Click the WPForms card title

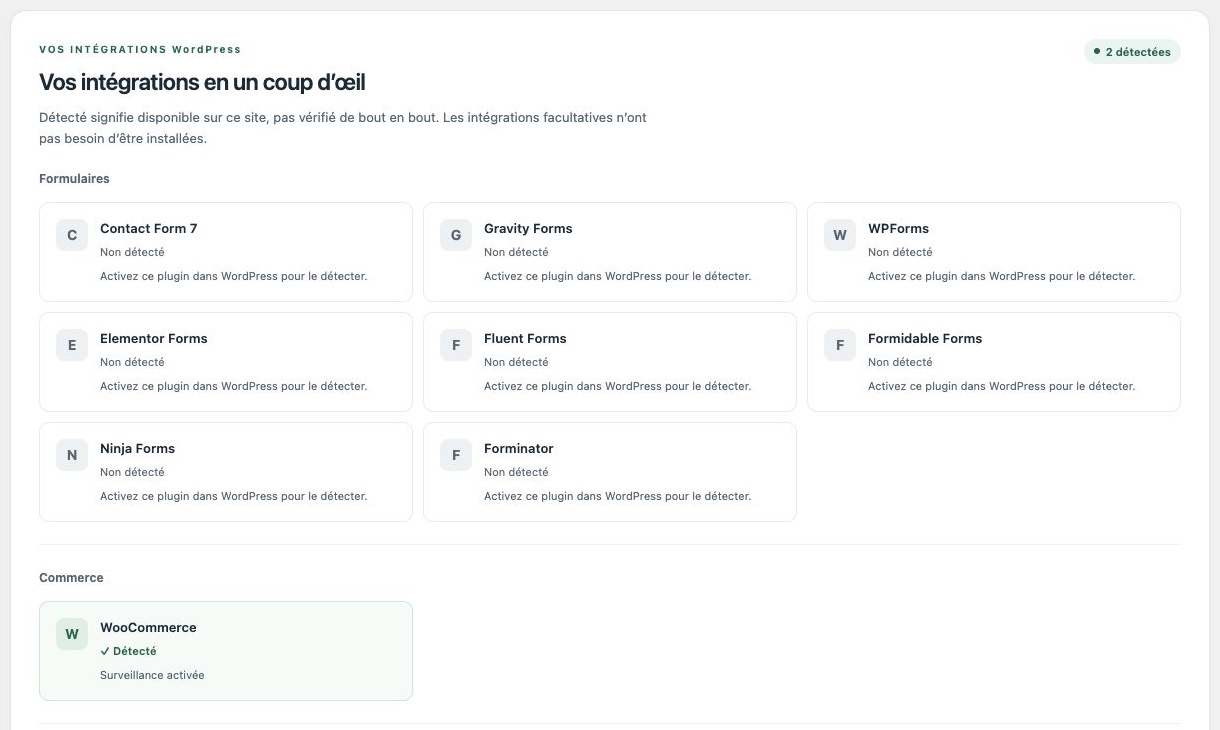click(898, 229)
